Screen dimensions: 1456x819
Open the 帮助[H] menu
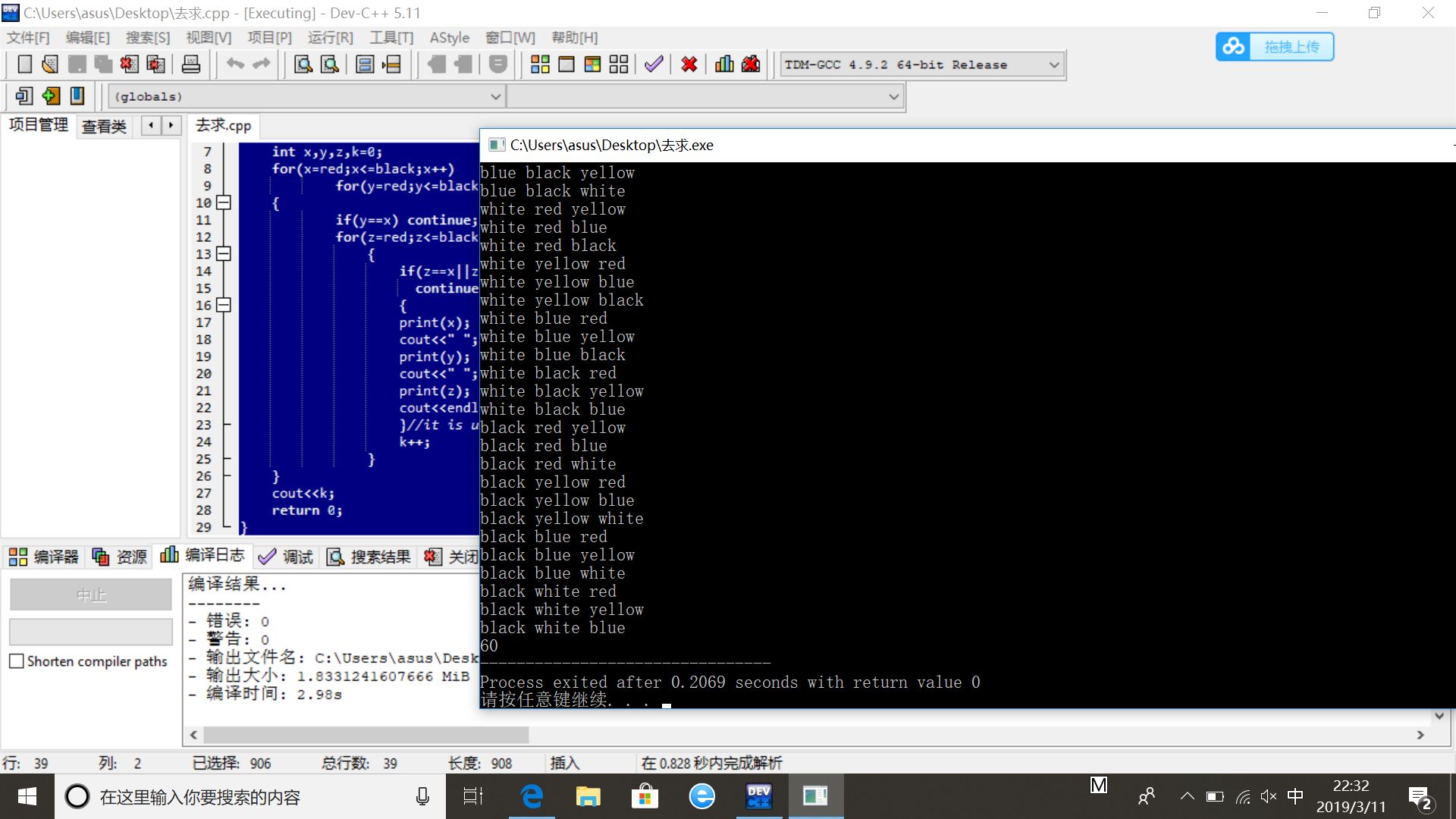(x=574, y=37)
